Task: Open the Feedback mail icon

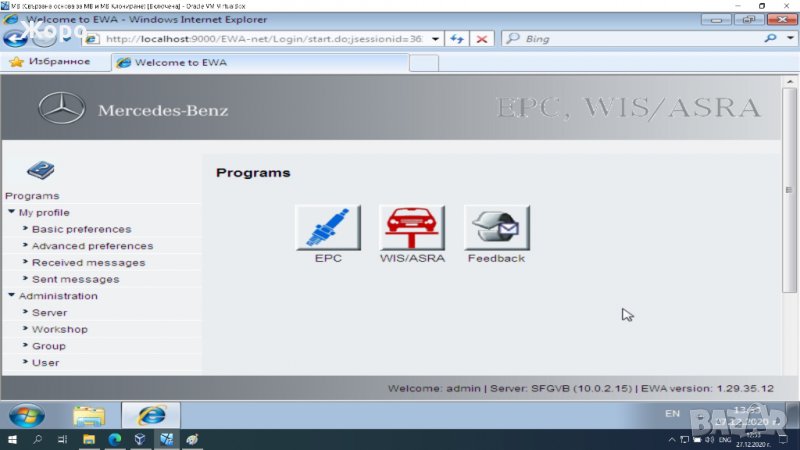Action: 497,228
